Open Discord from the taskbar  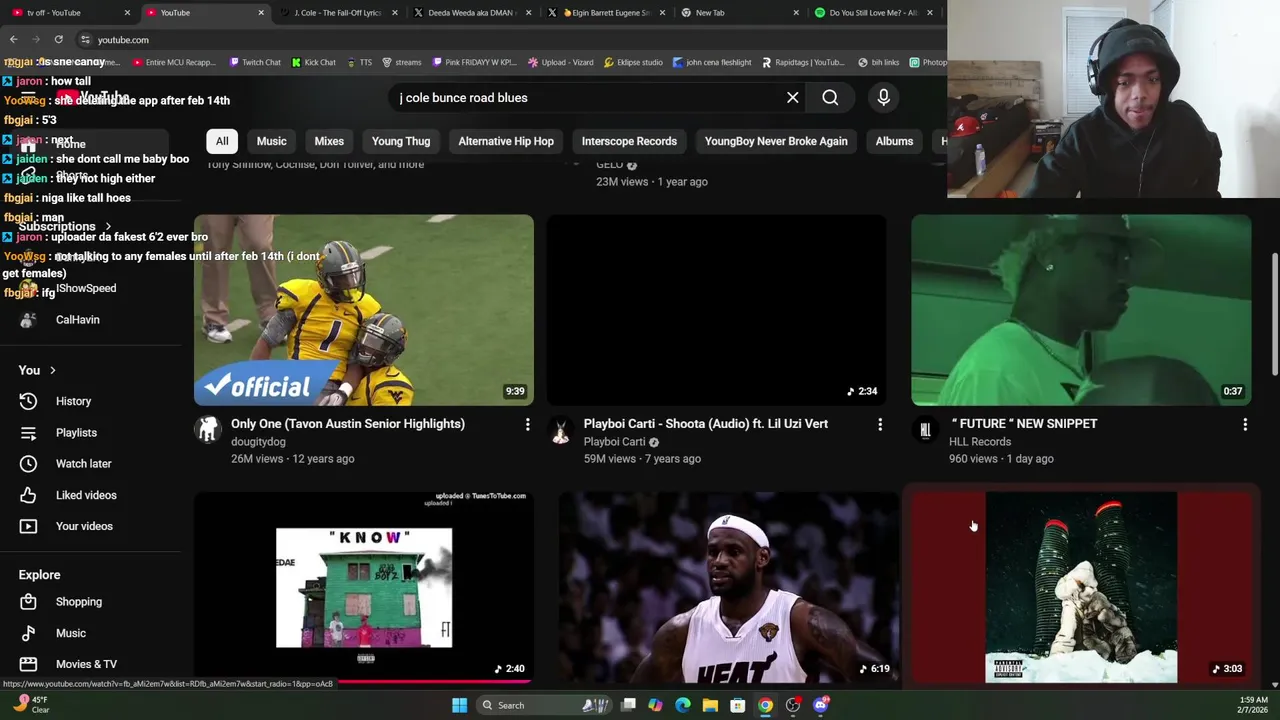point(821,705)
